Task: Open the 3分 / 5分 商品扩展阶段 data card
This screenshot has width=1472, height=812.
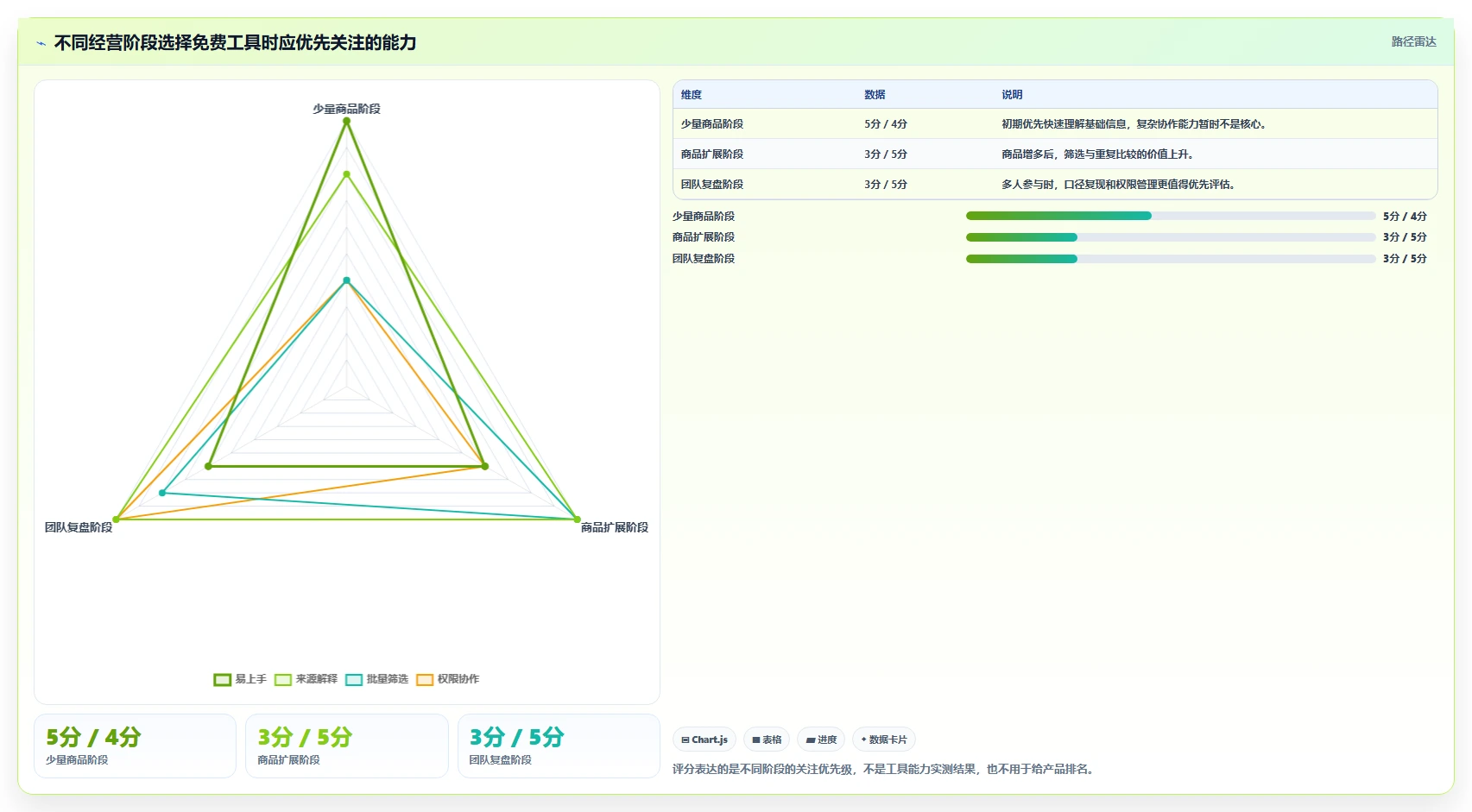Action: [x=347, y=746]
